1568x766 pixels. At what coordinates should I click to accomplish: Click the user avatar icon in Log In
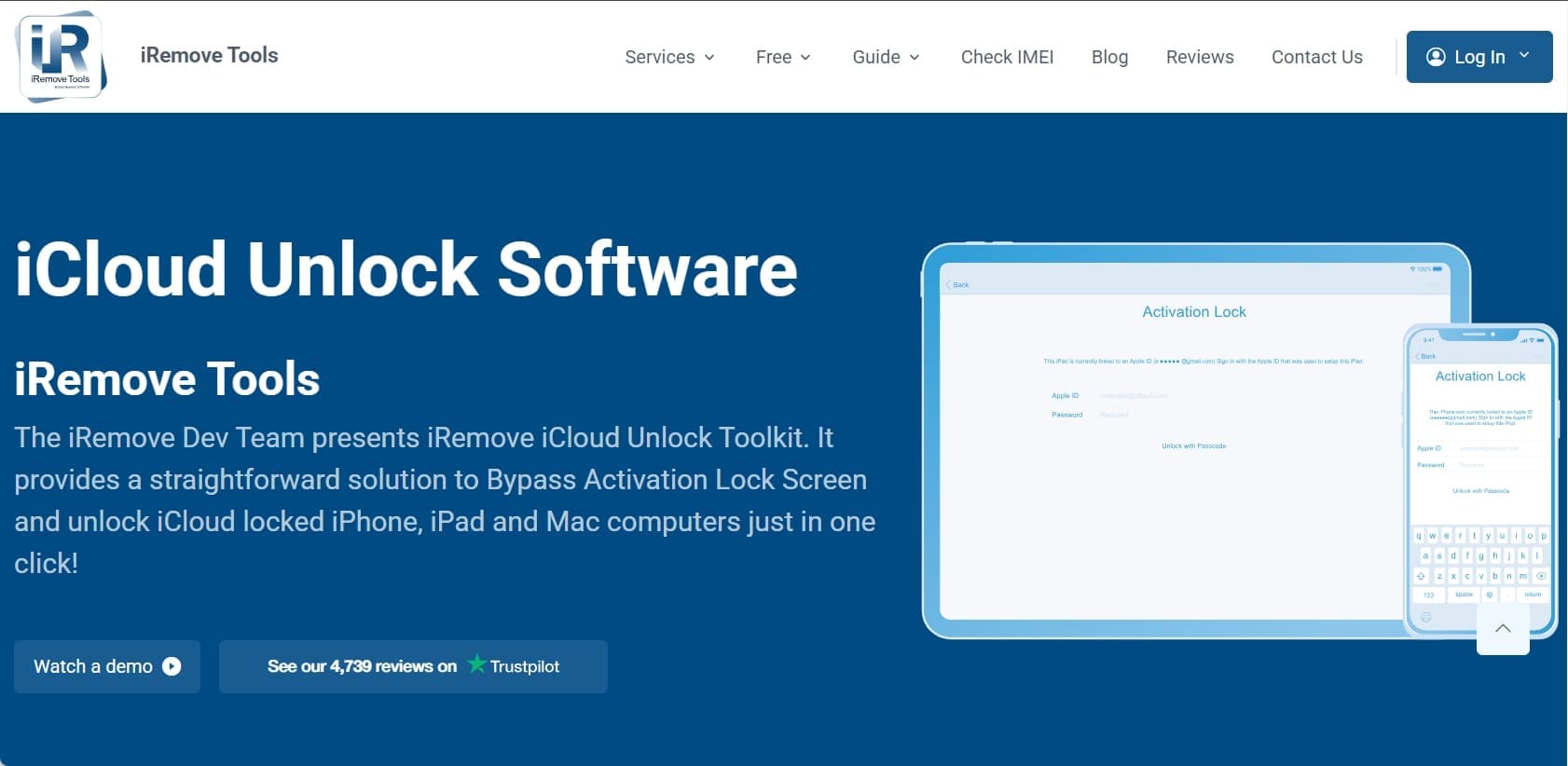tap(1436, 57)
